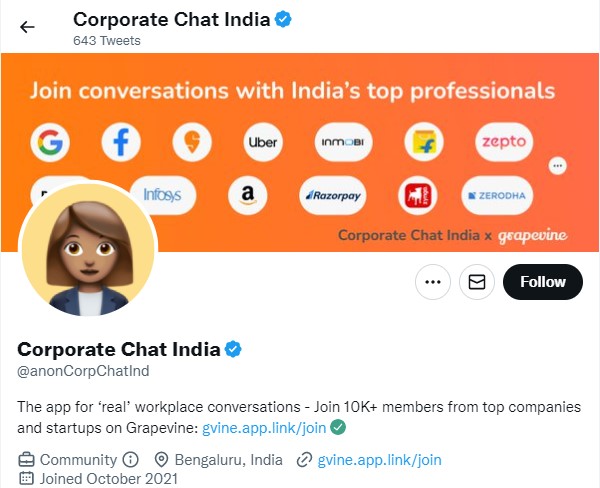This screenshot has height=488, width=600.
Task: Click the blue verified badge beside header title
Action: click(283, 20)
